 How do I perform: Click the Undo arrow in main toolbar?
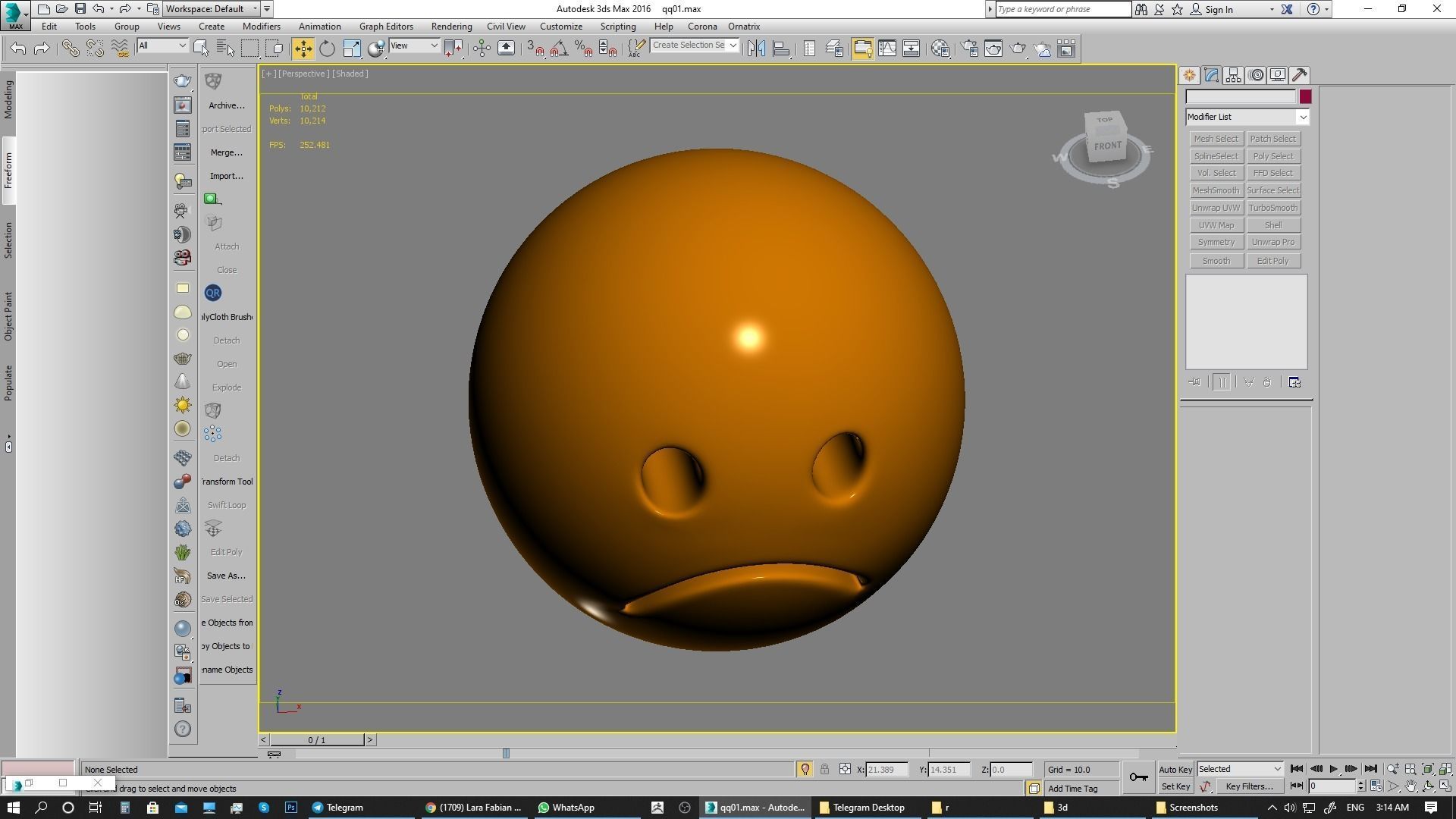pos(18,49)
